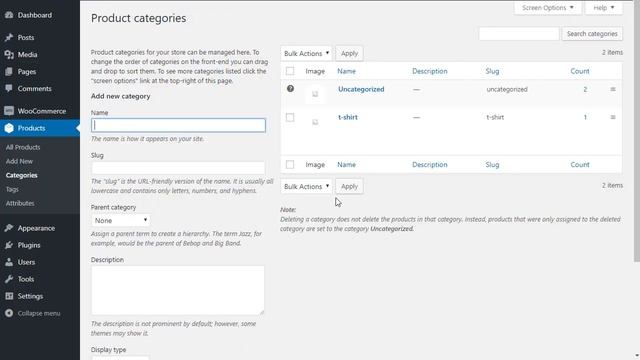Click the help question icon beside Uncategorized
This screenshot has height=360, width=640.
coord(290,89)
